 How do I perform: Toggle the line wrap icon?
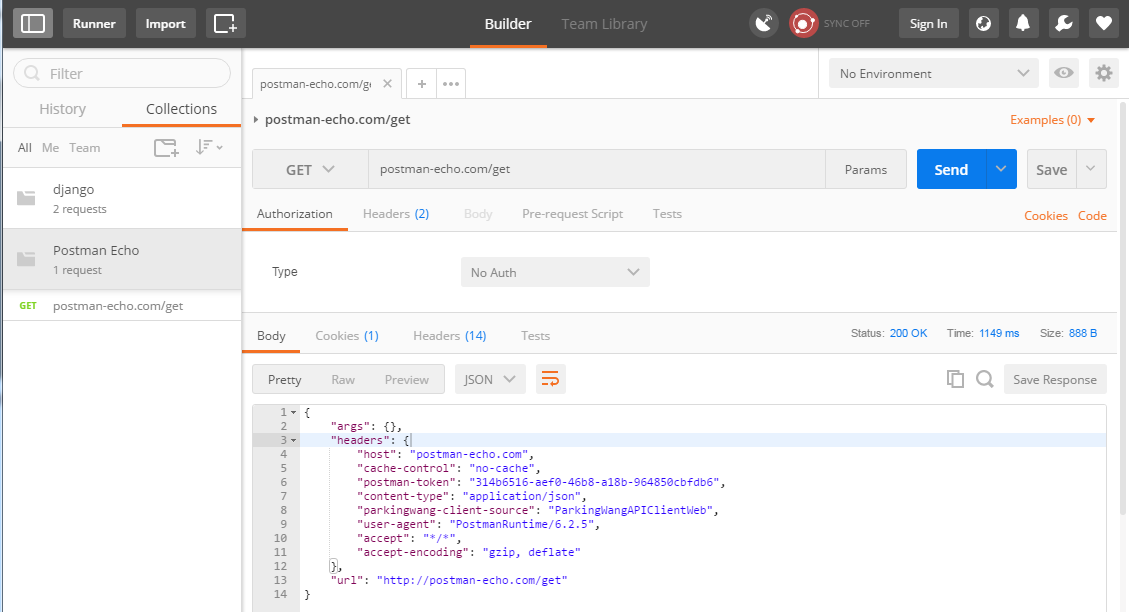(x=550, y=379)
